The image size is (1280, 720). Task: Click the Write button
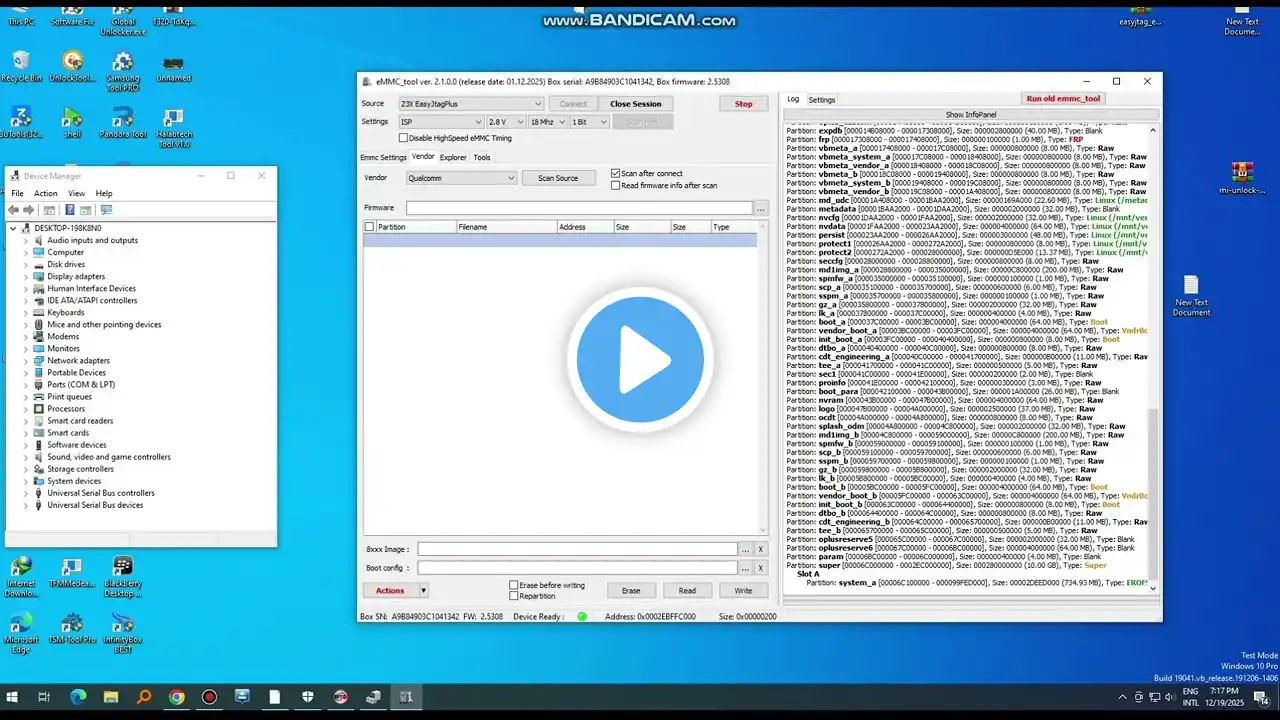(x=743, y=591)
